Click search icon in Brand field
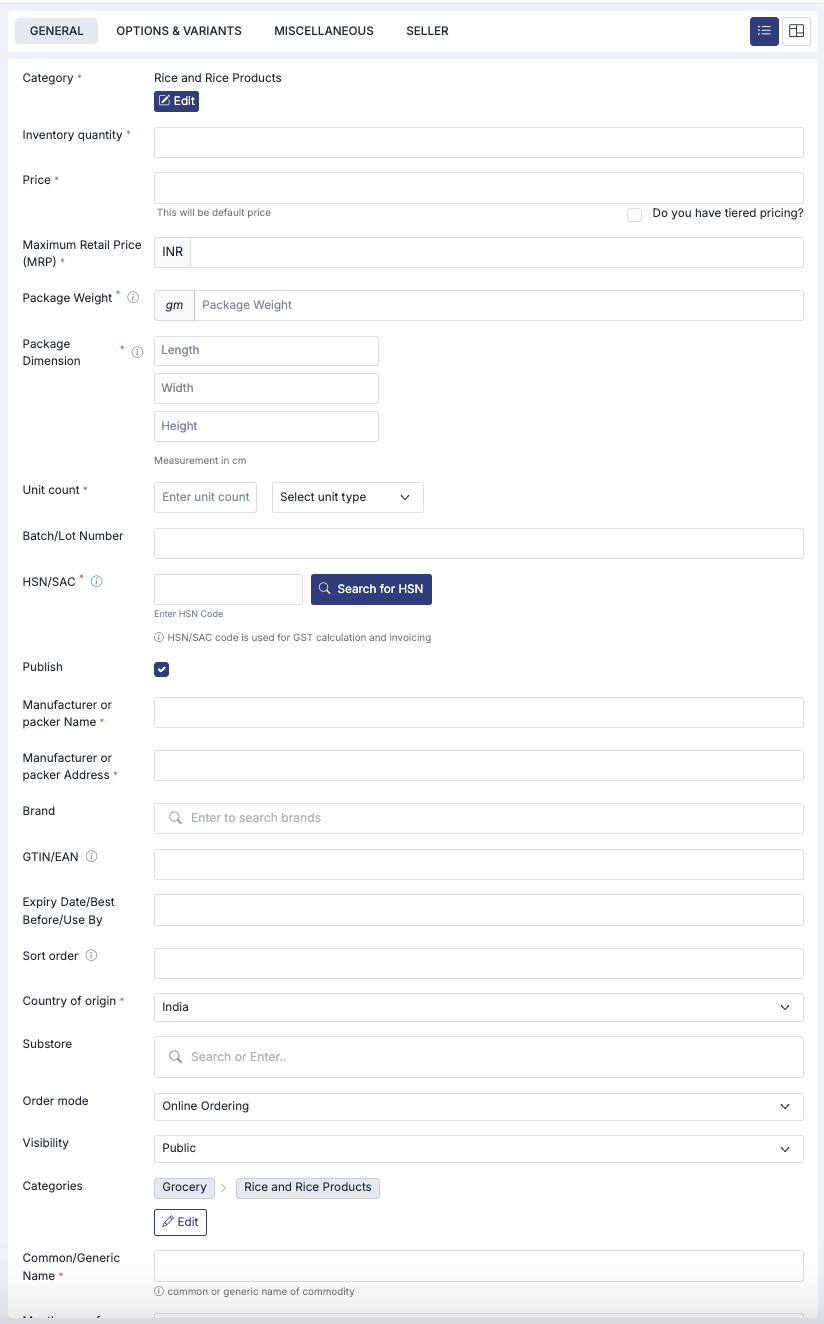The height and width of the screenshot is (1324, 824). click(175, 818)
